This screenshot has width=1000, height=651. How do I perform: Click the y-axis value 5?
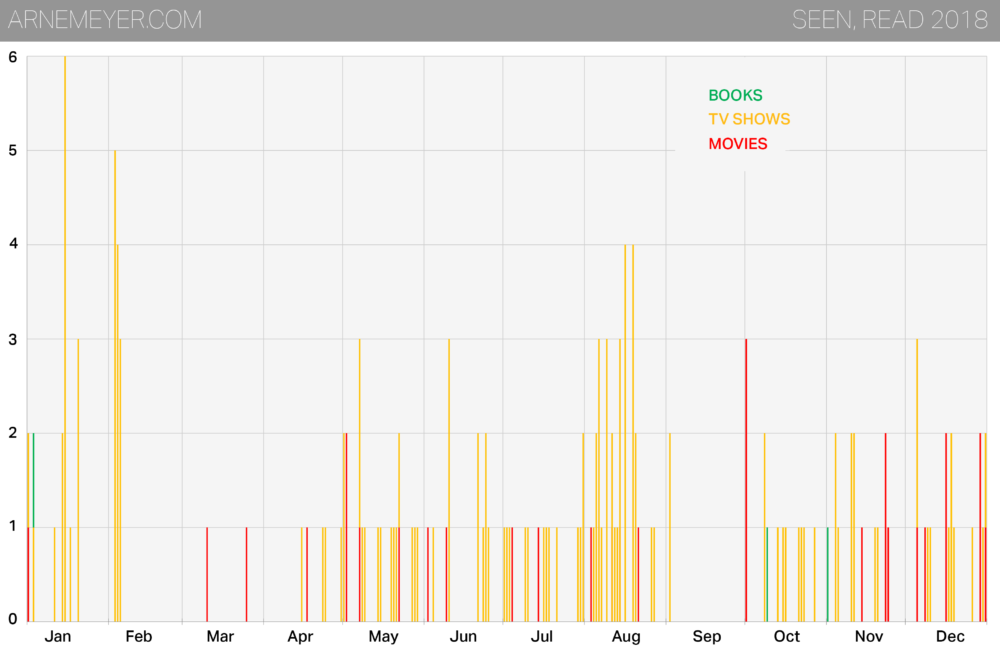point(13,151)
